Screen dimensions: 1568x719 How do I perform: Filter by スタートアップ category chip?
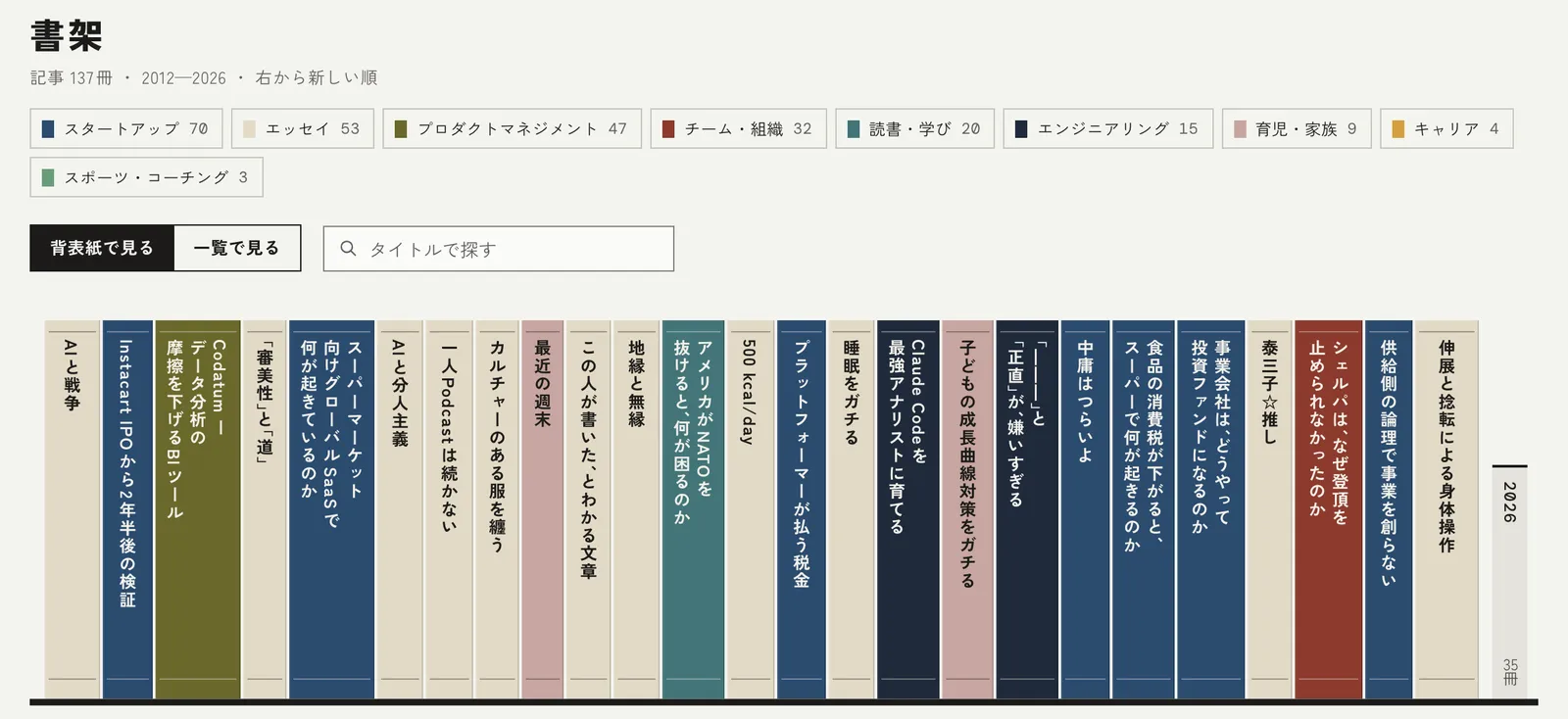(x=126, y=128)
